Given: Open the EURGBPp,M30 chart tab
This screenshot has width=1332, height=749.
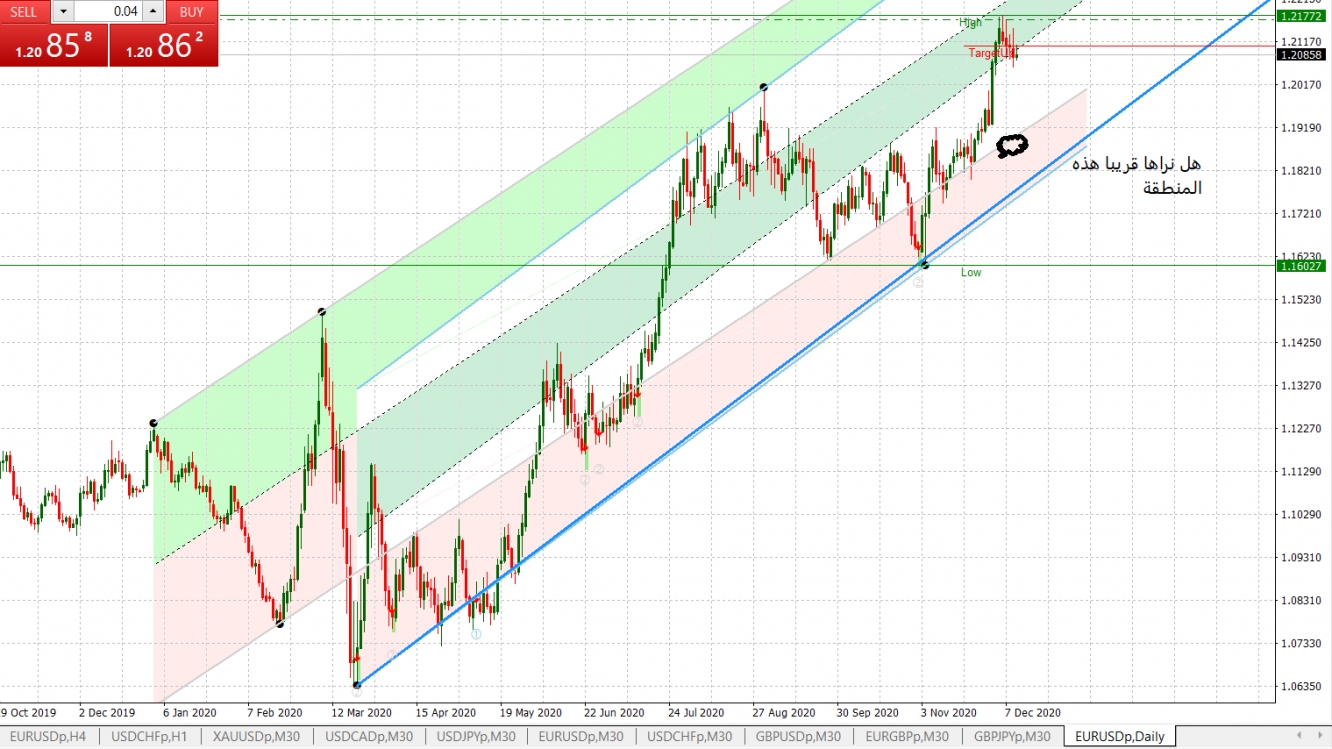Looking at the screenshot, I should pos(908,737).
